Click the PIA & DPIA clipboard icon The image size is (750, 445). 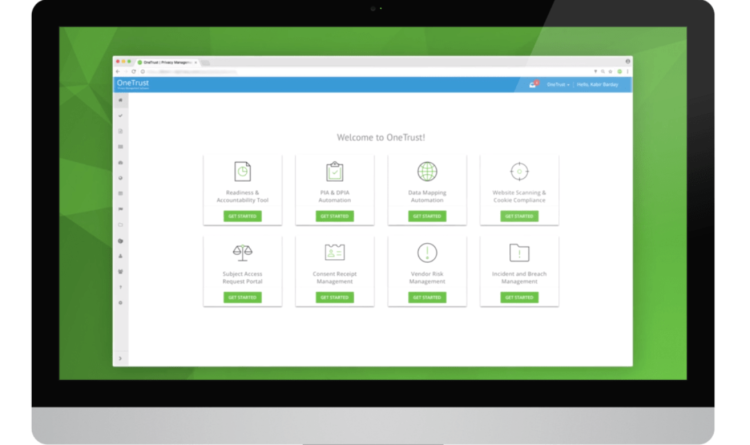tap(335, 171)
